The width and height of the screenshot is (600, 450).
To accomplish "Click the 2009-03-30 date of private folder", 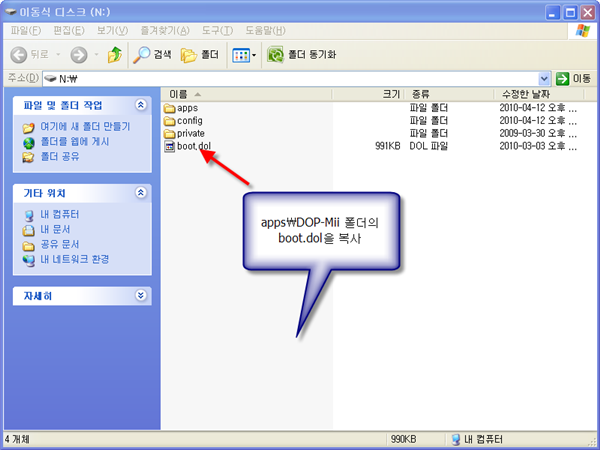I will click(x=538, y=133).
